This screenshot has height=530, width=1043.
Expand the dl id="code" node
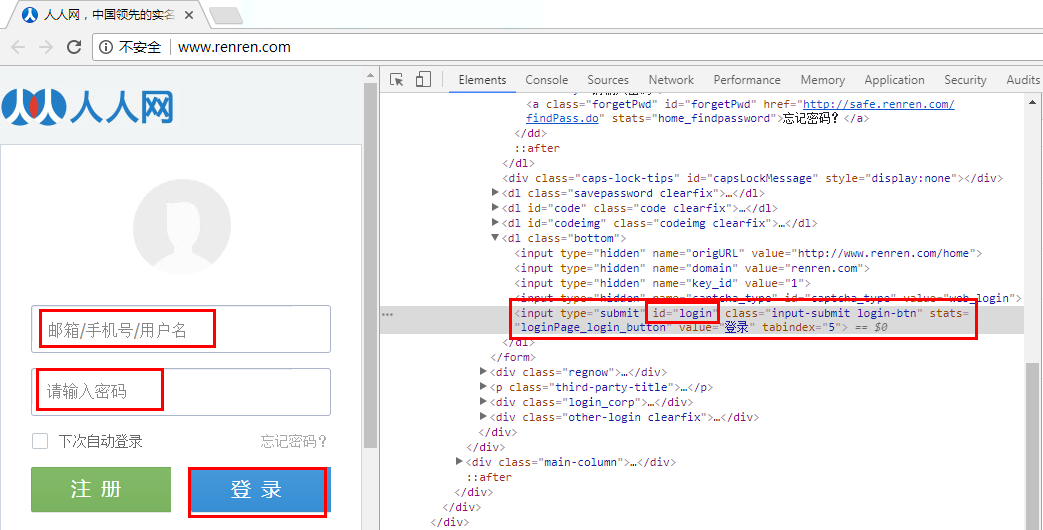[x=495, y=208]
